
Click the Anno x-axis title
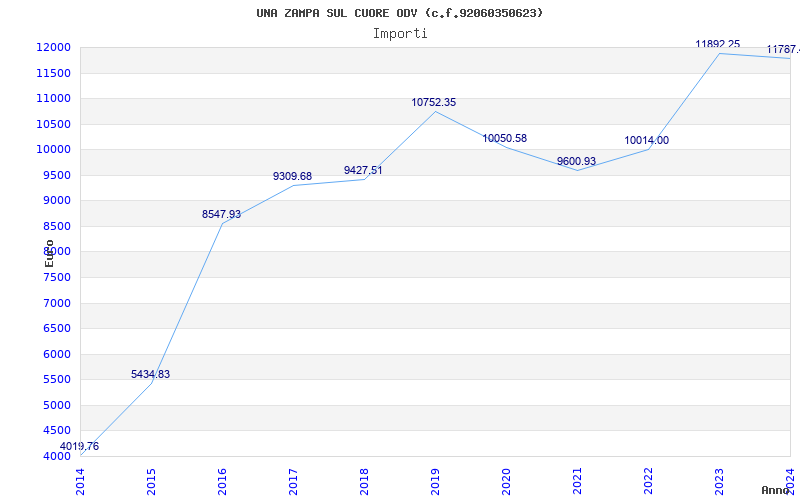coord(776,490)
